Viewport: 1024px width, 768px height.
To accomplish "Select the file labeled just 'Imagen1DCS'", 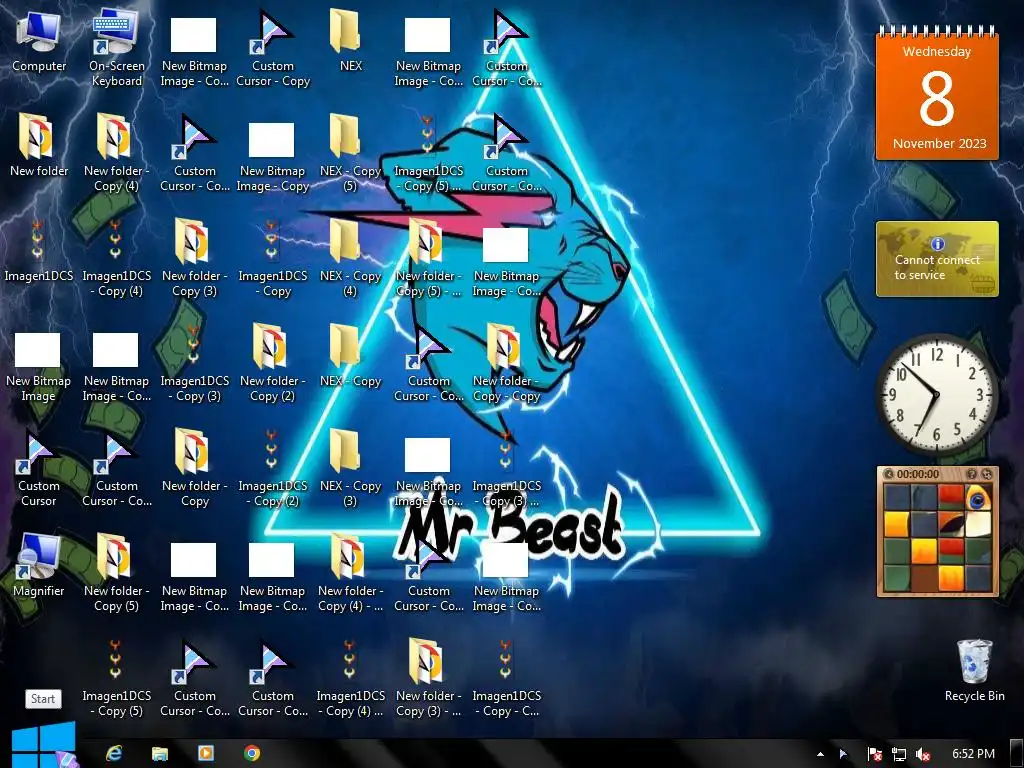I will 39,251.
